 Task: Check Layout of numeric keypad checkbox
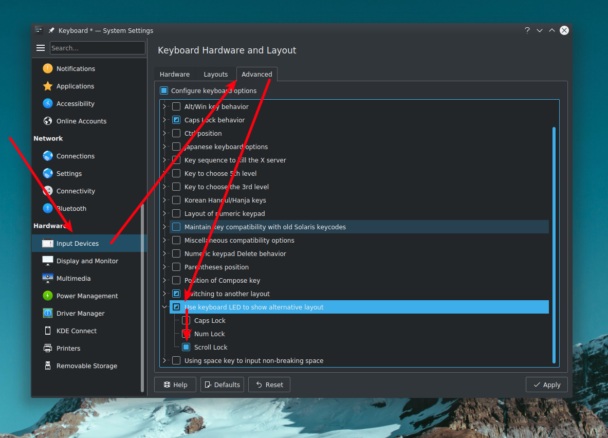[176, 213]
